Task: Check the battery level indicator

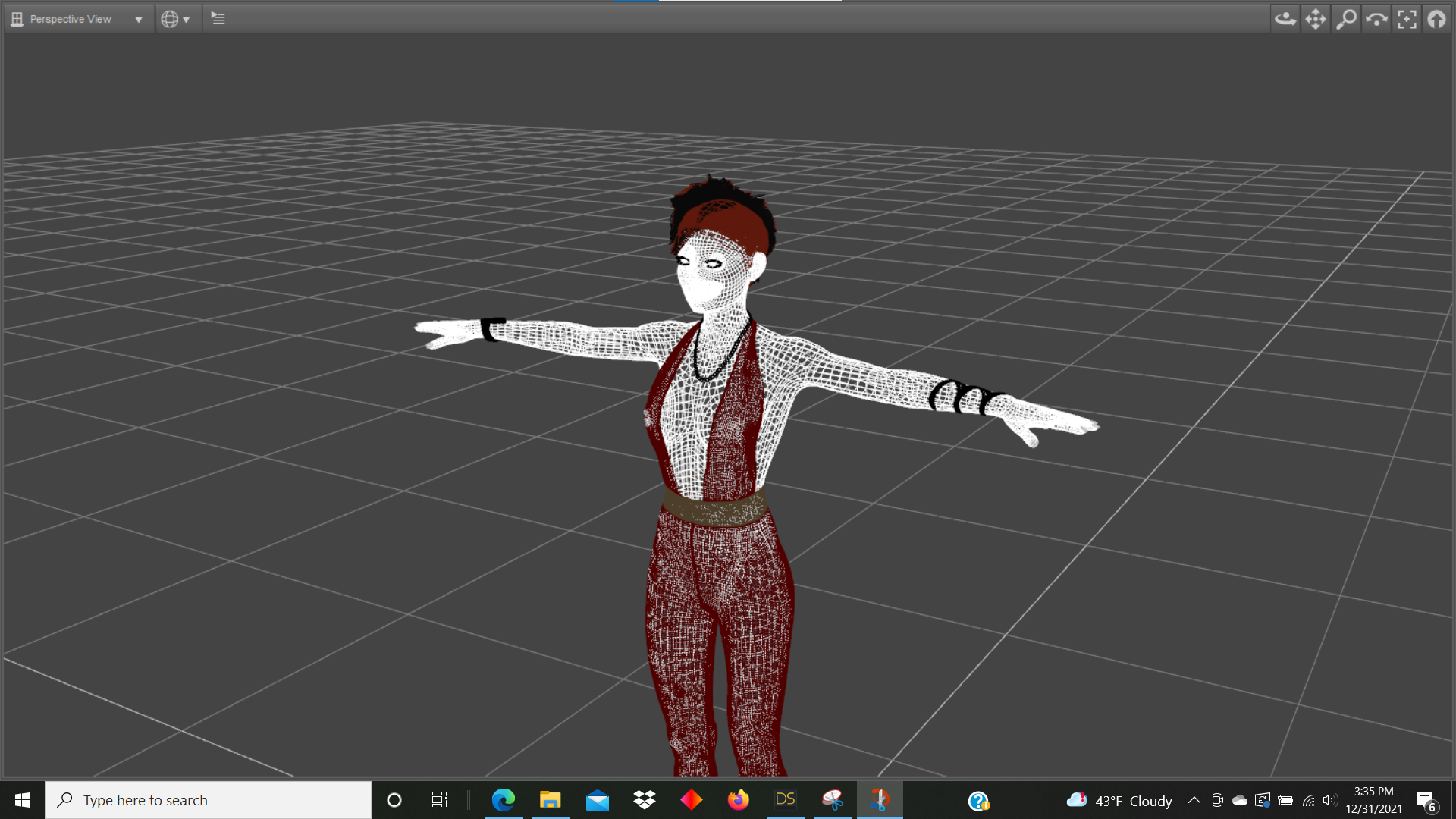Action: 1285,800
